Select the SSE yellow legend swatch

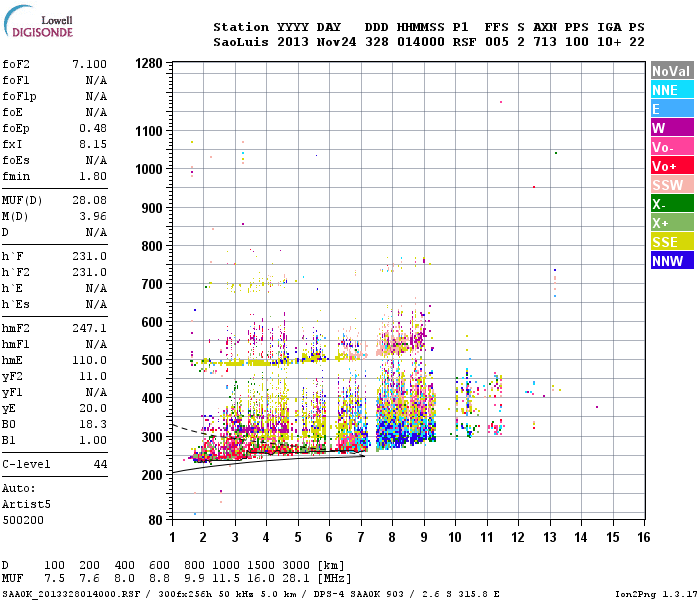pyautogui.click(x=672, y=242)
